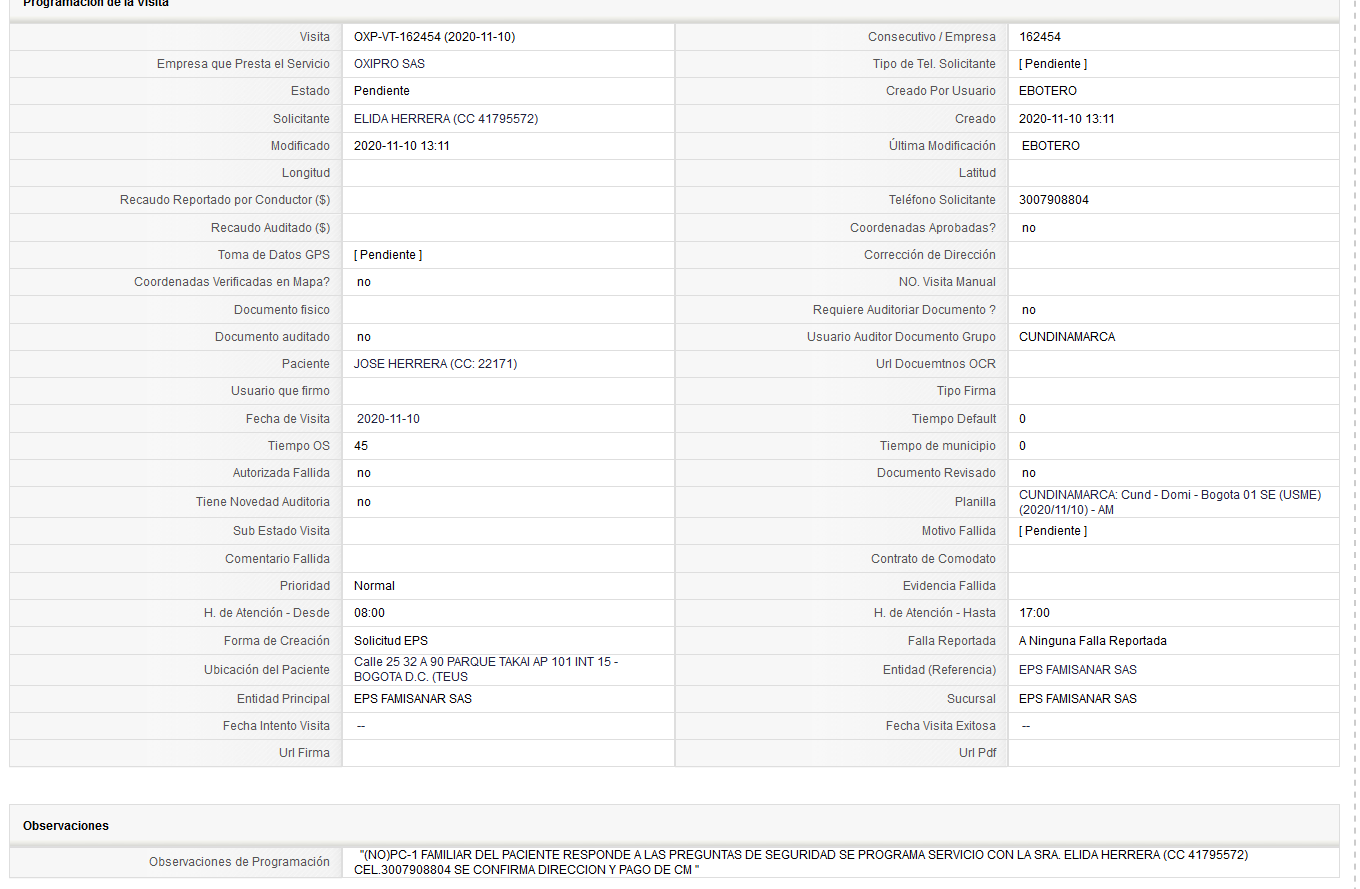Click the Teléfono Solicitante number 3007908804
The height and width of the screenshot is (889, 1360).
1054,200
